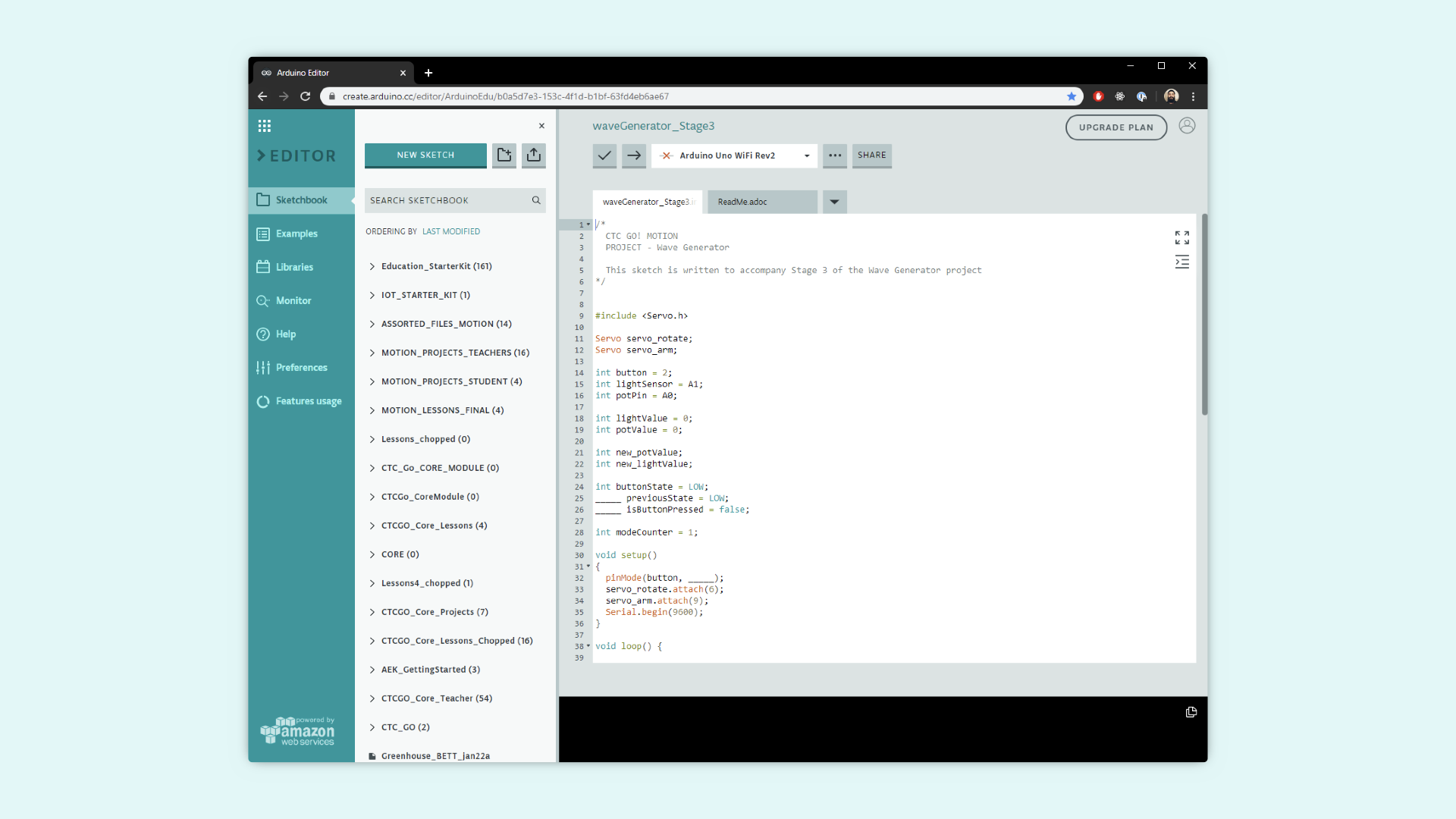Click the auto-indent code icon

1181,262
